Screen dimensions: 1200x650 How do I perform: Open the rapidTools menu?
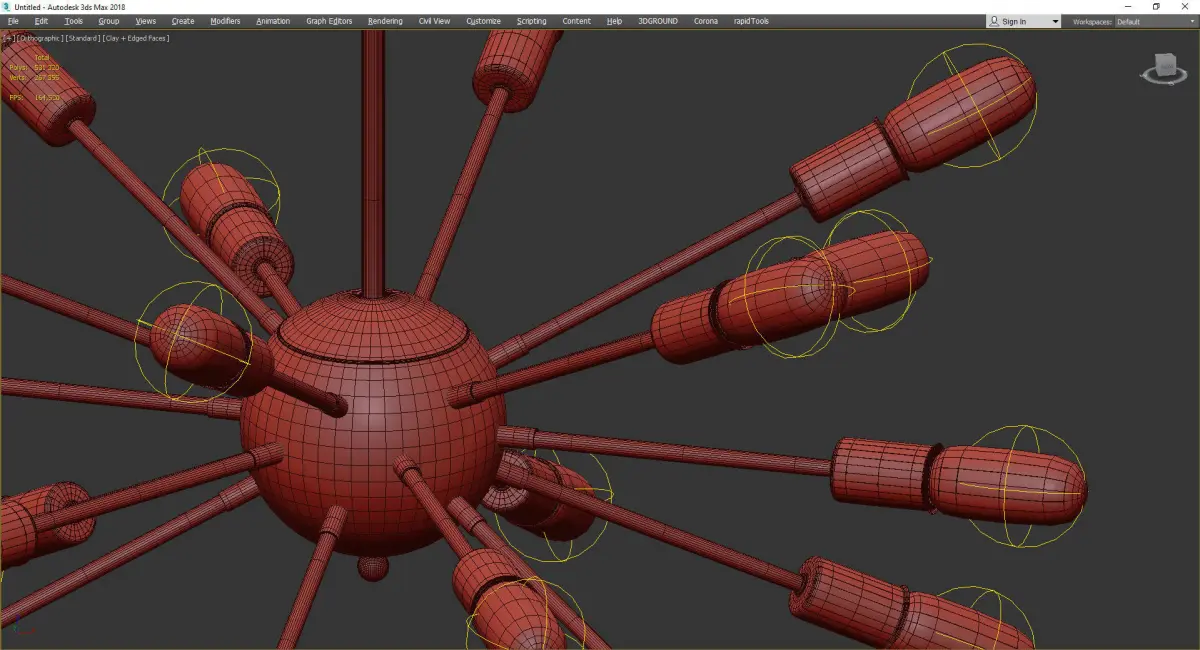(750, 21)
